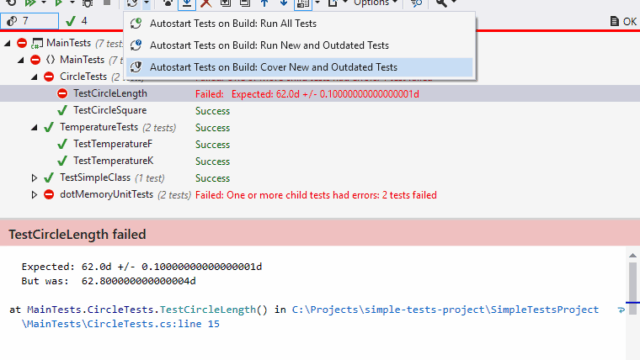Viewport: 640px width, 360px height.
Task: Click the debug bug icon in toolbar
Action: coord(87,3)
